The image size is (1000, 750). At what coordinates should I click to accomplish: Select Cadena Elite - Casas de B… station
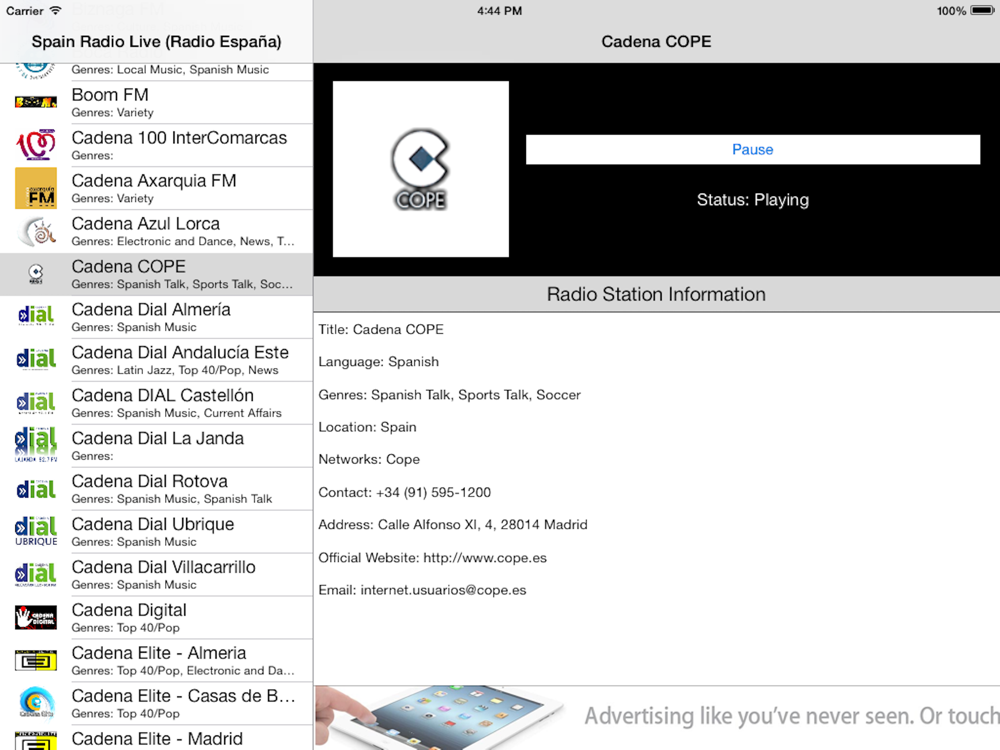(x=156, y=703)
